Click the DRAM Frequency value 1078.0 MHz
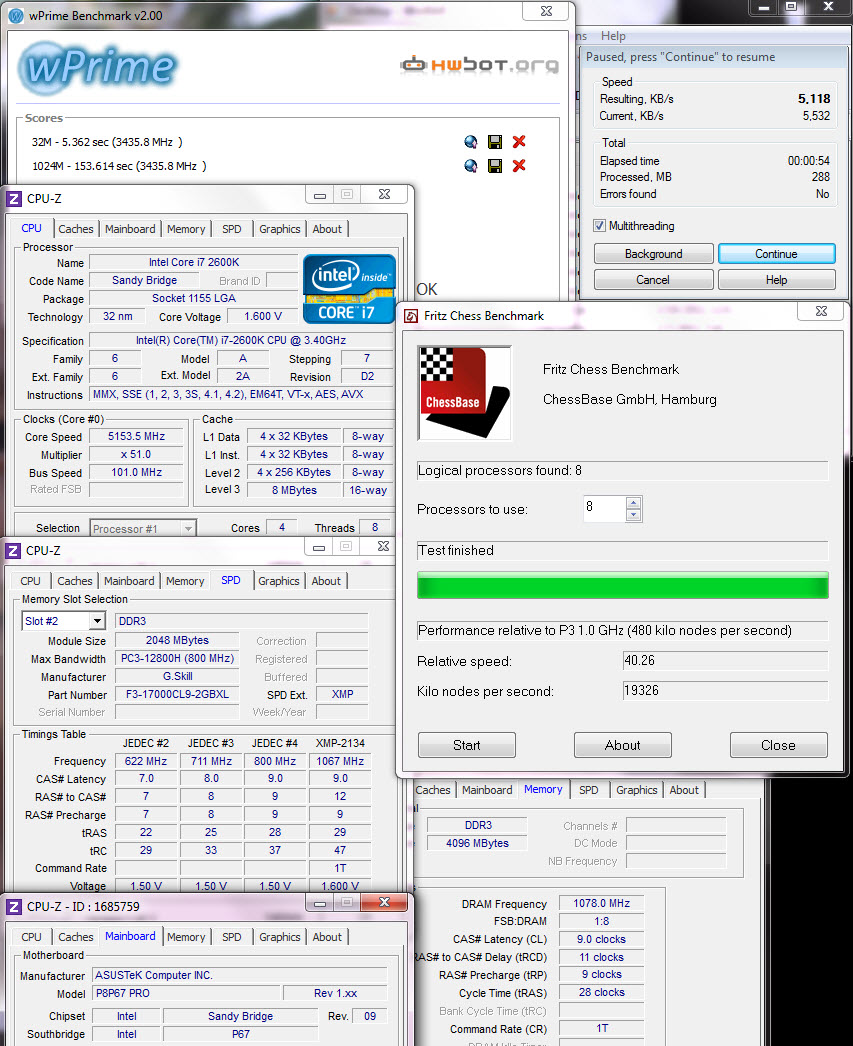853x1046 pixels. pyautogui.click(x=601, y=903)
